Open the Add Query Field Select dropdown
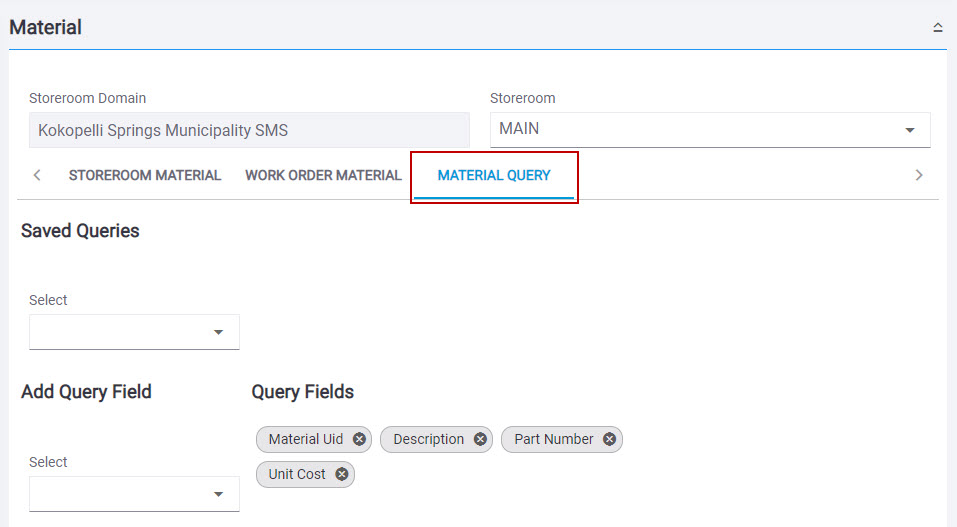Viewport: 957px width, 527px height. pyautogui.click(x=134, y=493)
